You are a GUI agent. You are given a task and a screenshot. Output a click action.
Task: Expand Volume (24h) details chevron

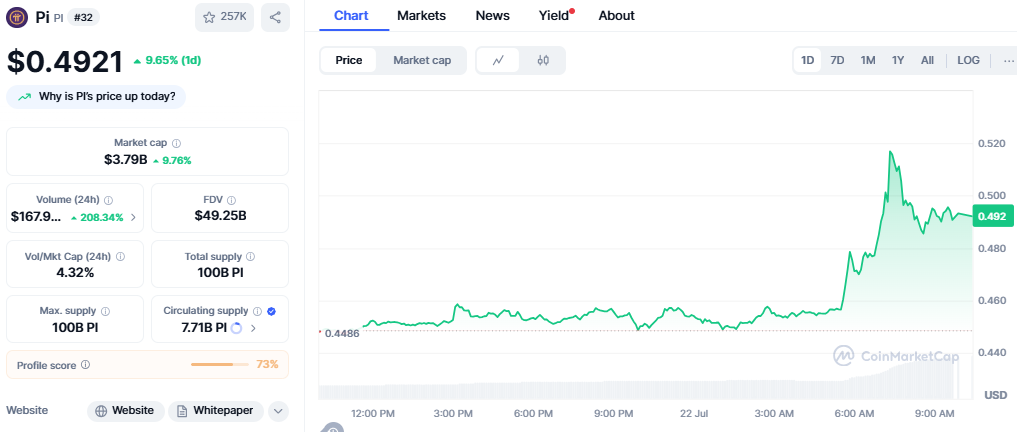[x=134, y=217]
